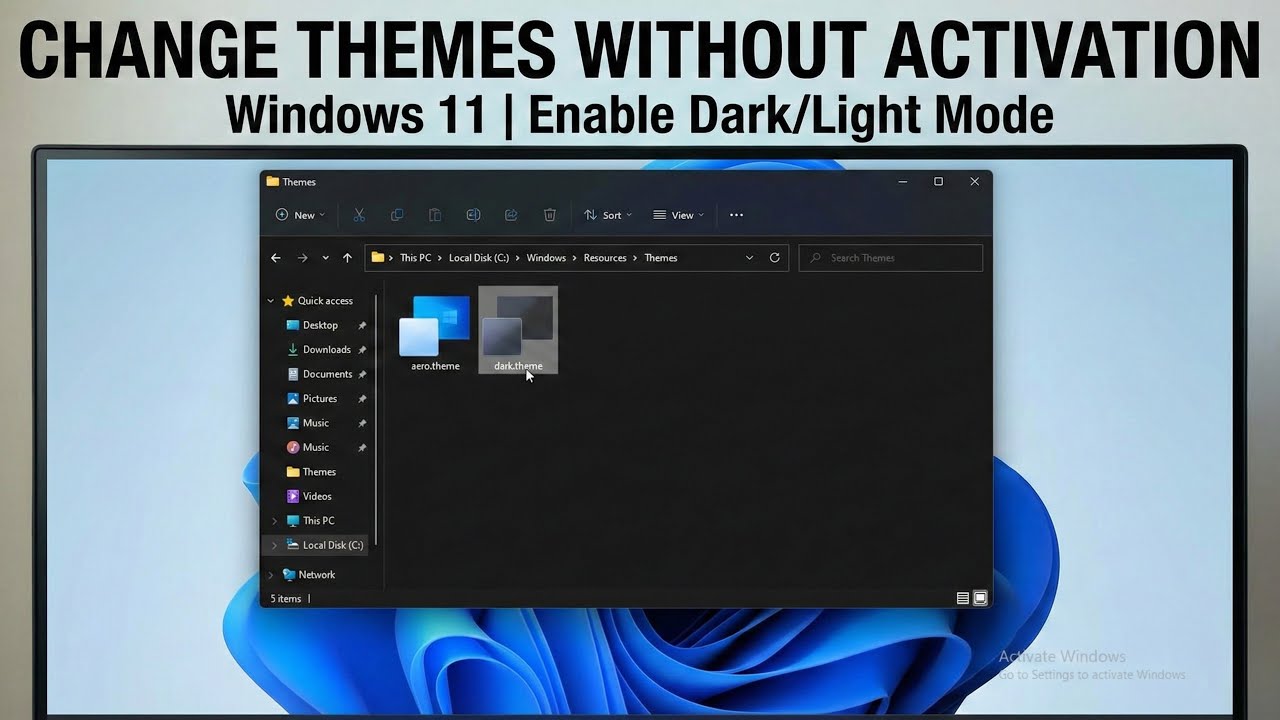Screen dimensions: 1280x720
Task: Click the Delete trash icon
Action: [549, 215]
